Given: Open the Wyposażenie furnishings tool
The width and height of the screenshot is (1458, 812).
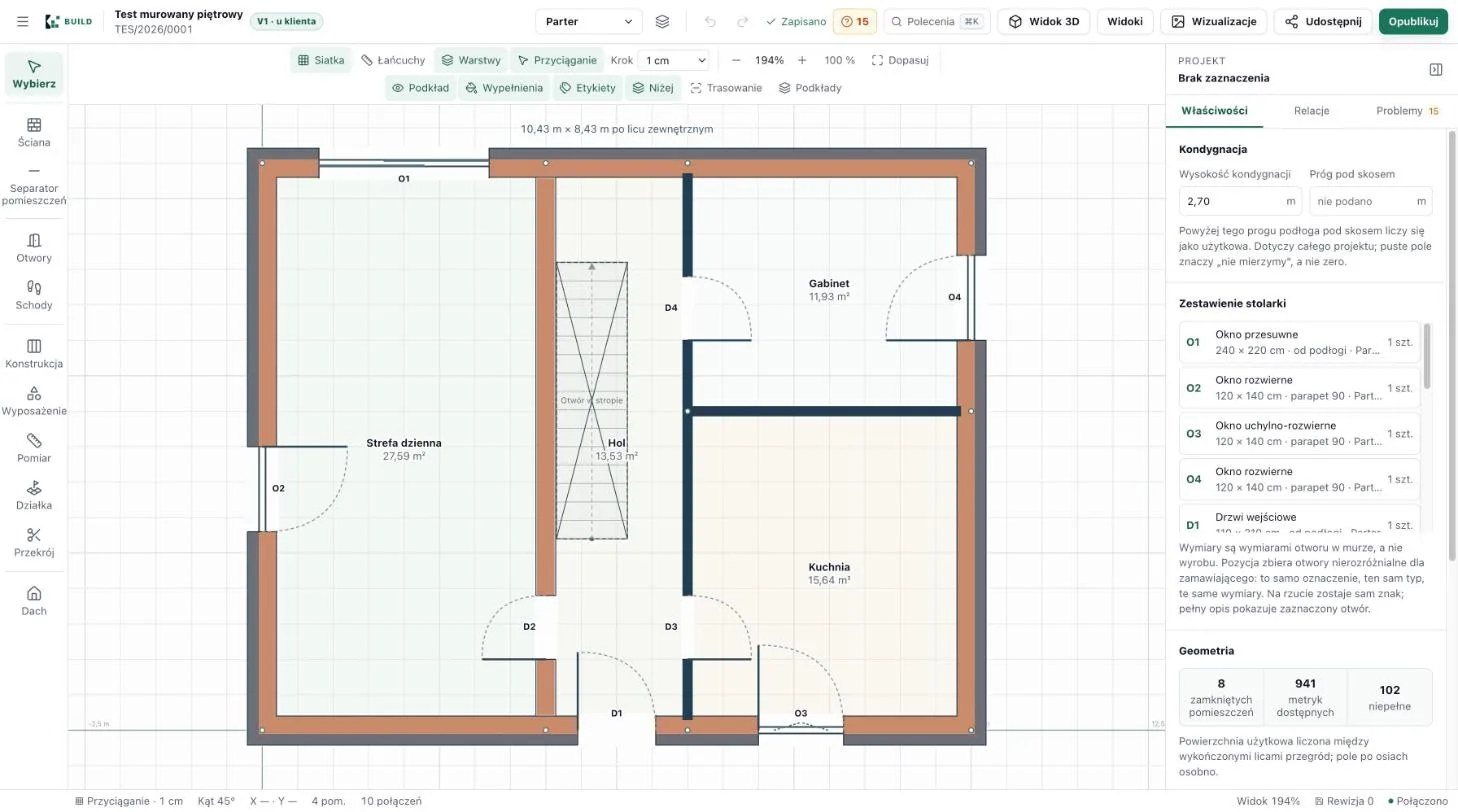Looking at the screenshot, I should pyautogui.click(x=34, y=401).
